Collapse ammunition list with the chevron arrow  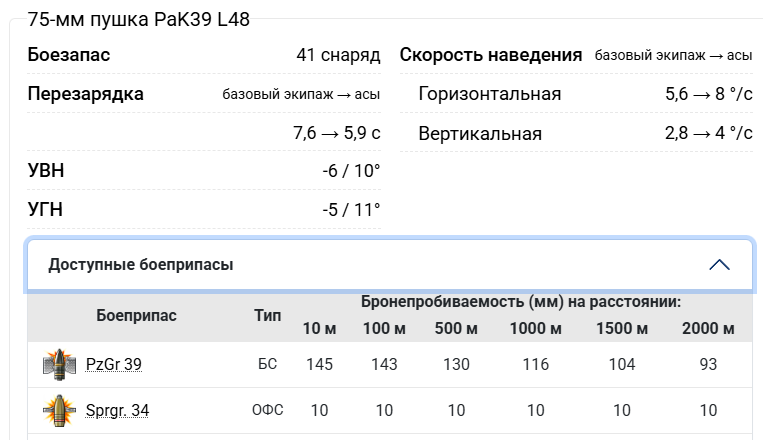[718, 265]
